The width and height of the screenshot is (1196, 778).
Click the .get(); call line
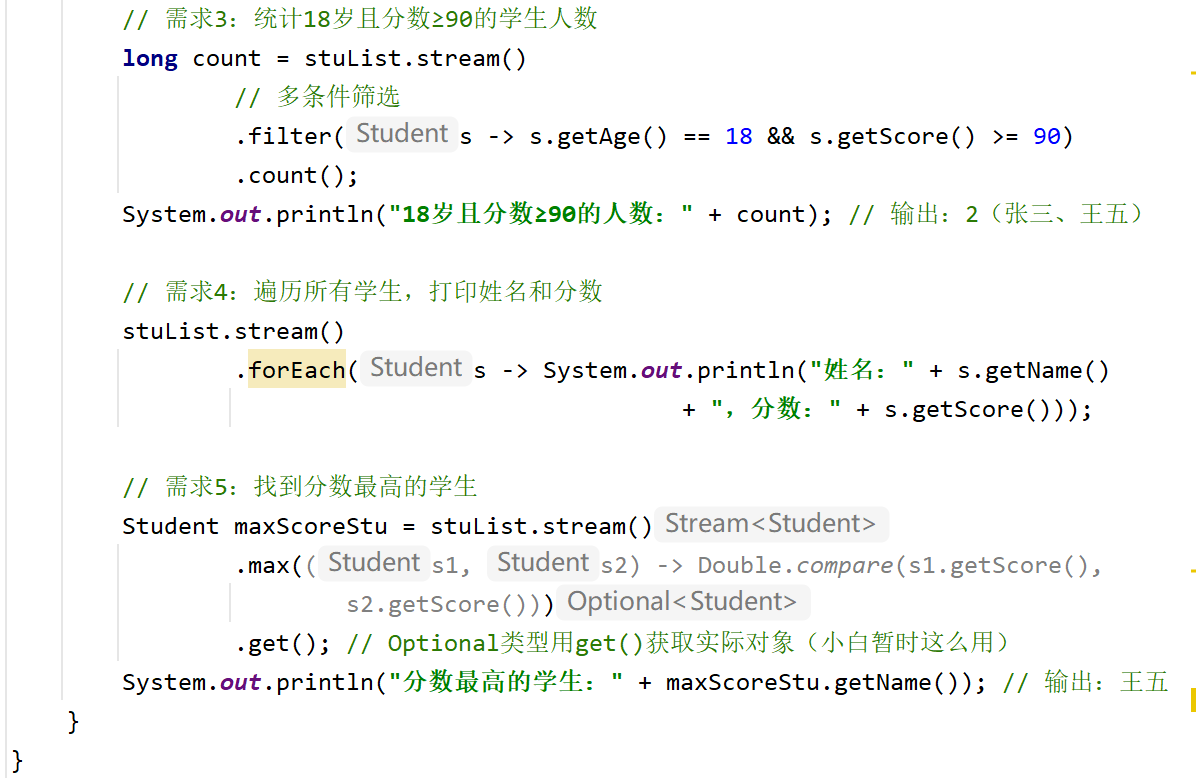[x=283, y=644]
